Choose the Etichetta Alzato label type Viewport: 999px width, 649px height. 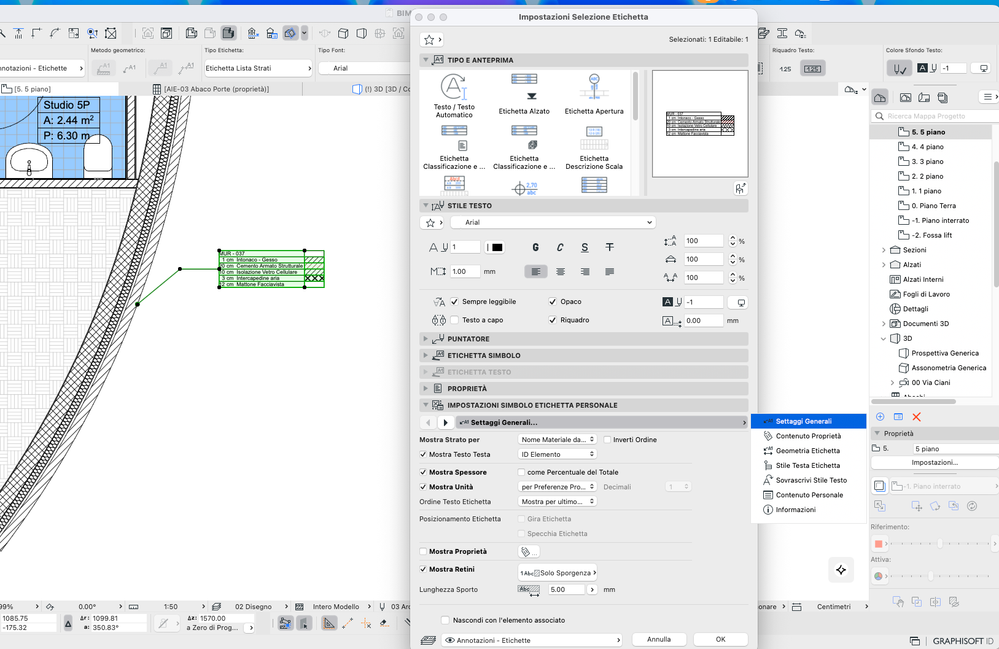524,94
